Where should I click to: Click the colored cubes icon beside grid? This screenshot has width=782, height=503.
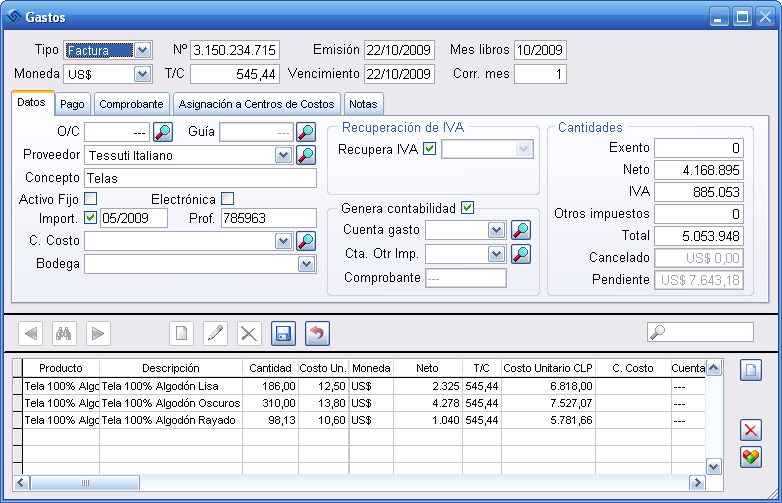(x=751, y=457)
